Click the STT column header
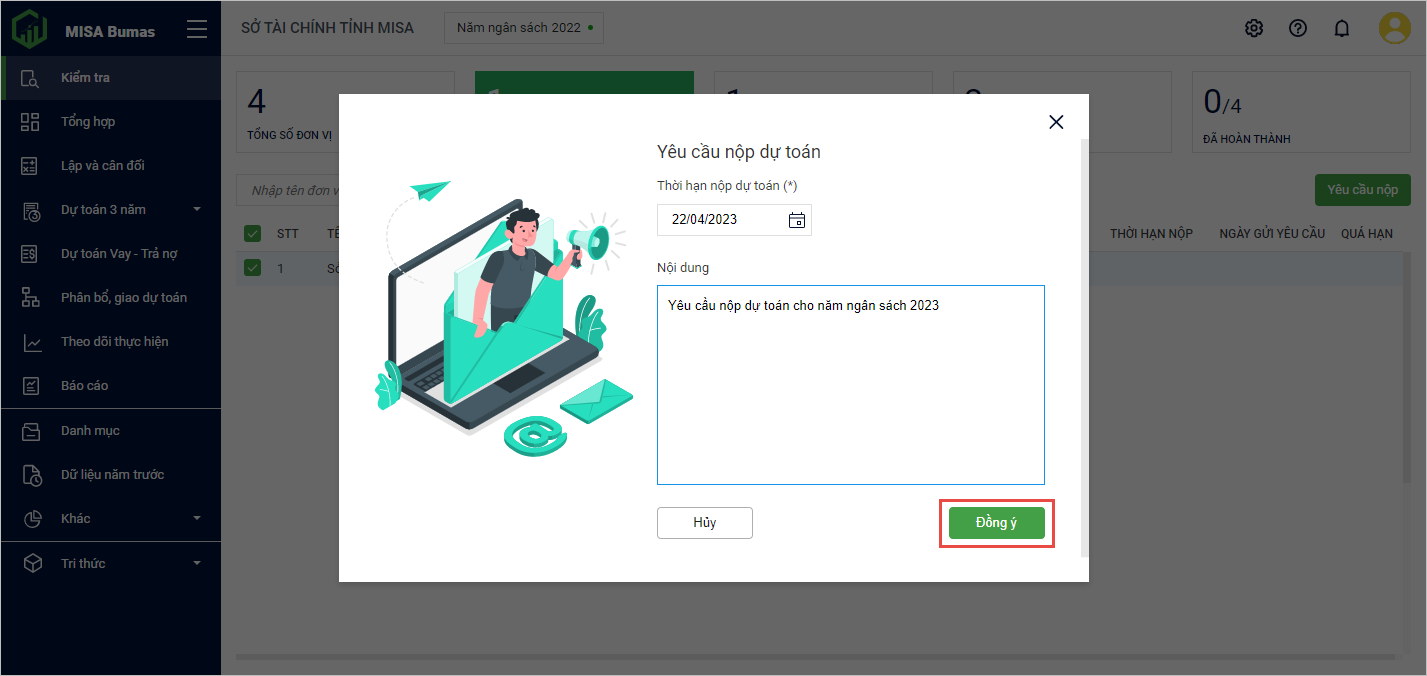 (x=288, y=234)
